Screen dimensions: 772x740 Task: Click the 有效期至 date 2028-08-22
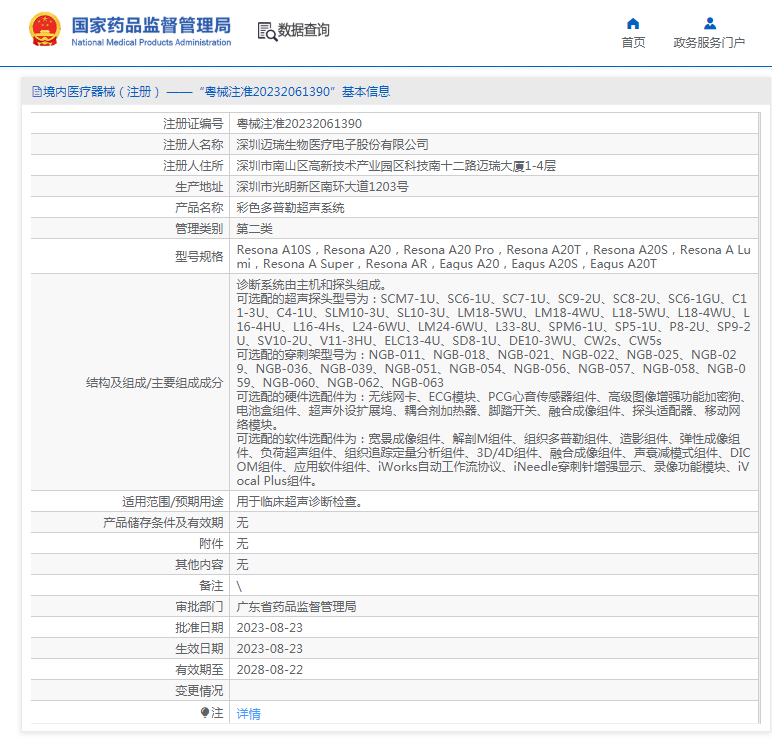(269, 670)
